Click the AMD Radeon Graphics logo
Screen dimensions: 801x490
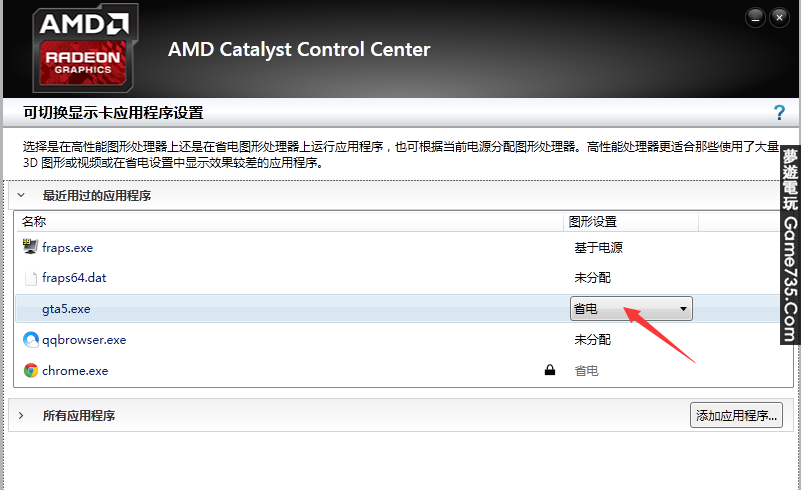[85, 49]
